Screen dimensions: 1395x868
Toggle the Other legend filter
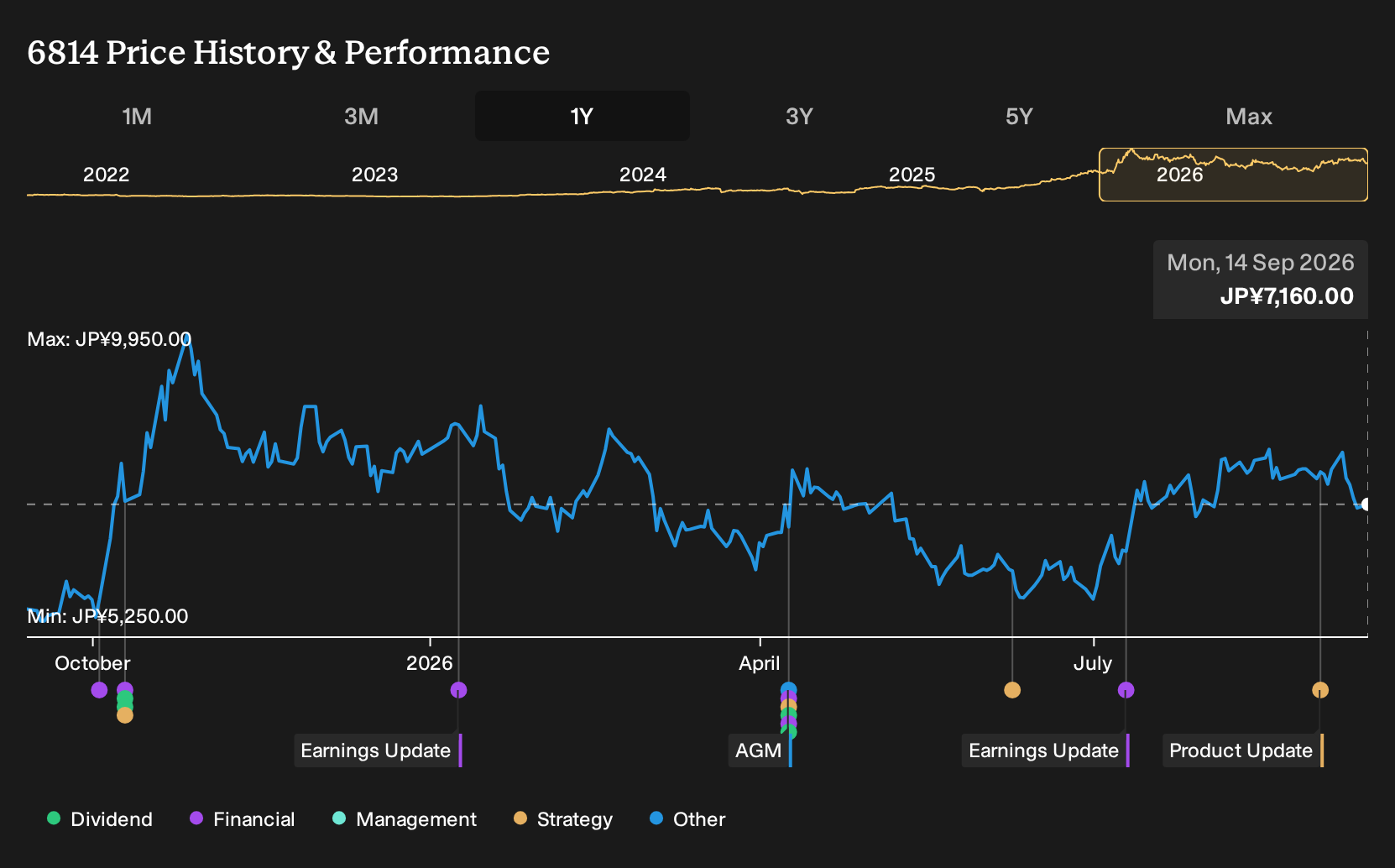pyautogui.click(x=687, y=819)
